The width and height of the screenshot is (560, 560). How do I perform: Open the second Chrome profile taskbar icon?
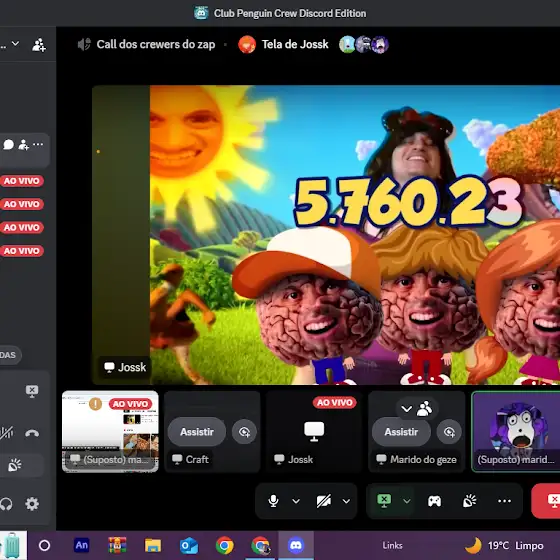coord(260,545)
